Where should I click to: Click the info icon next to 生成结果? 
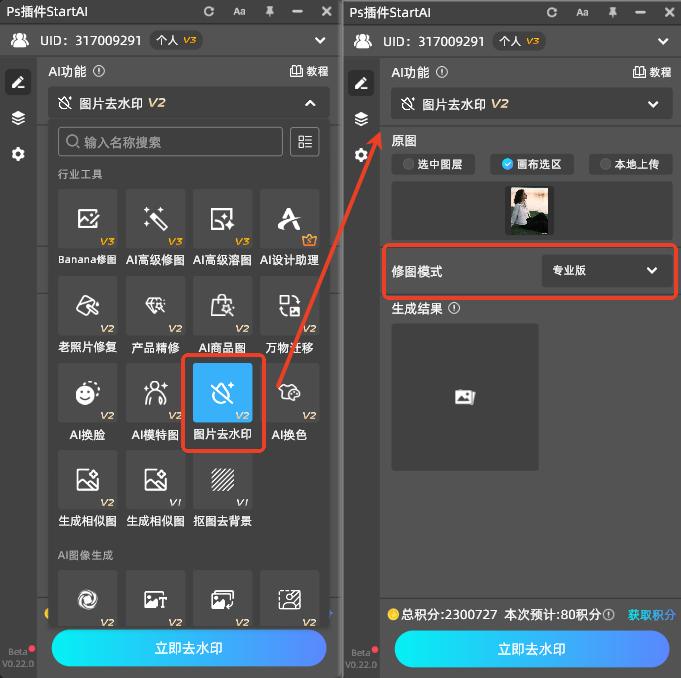click(454, 308)
